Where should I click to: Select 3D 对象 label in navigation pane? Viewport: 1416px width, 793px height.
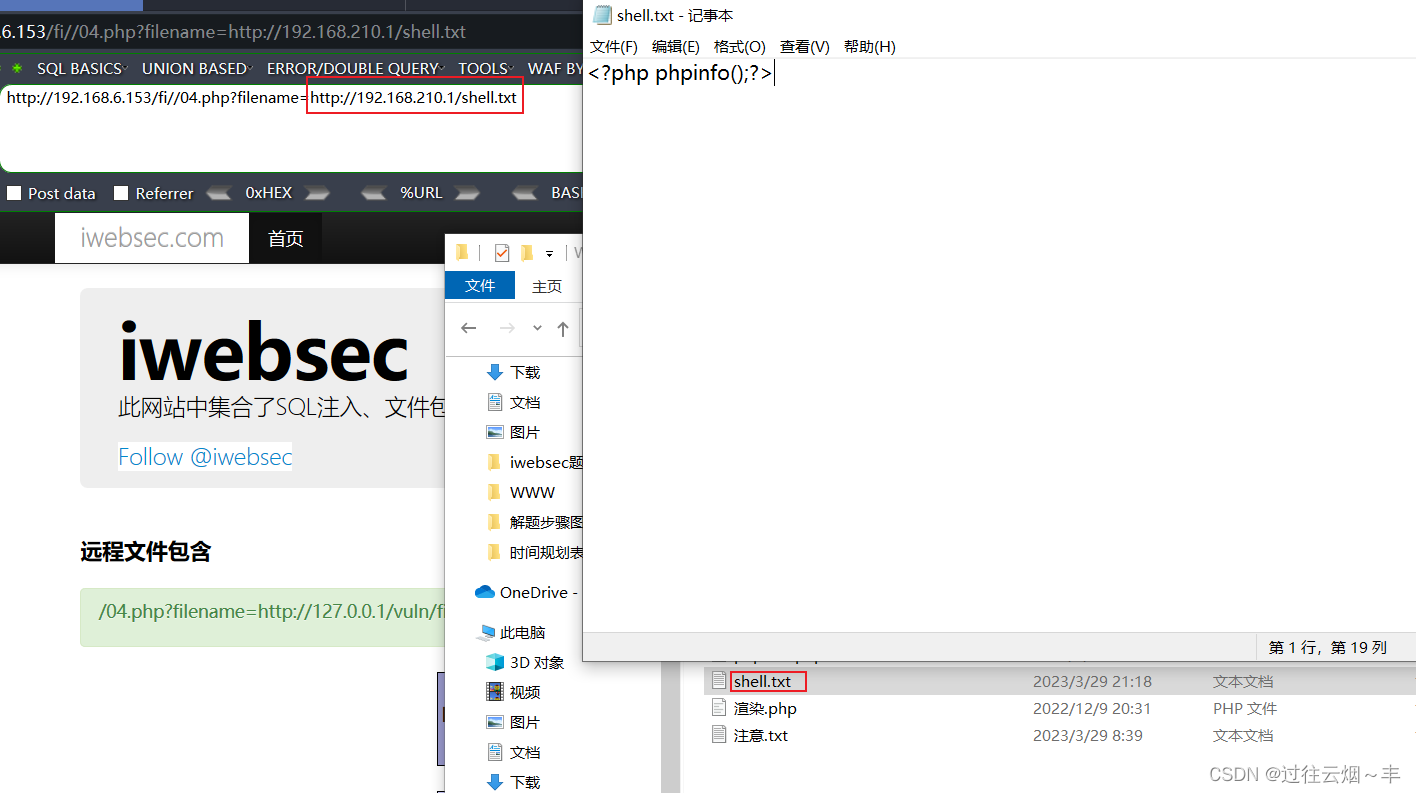point(537,662)
